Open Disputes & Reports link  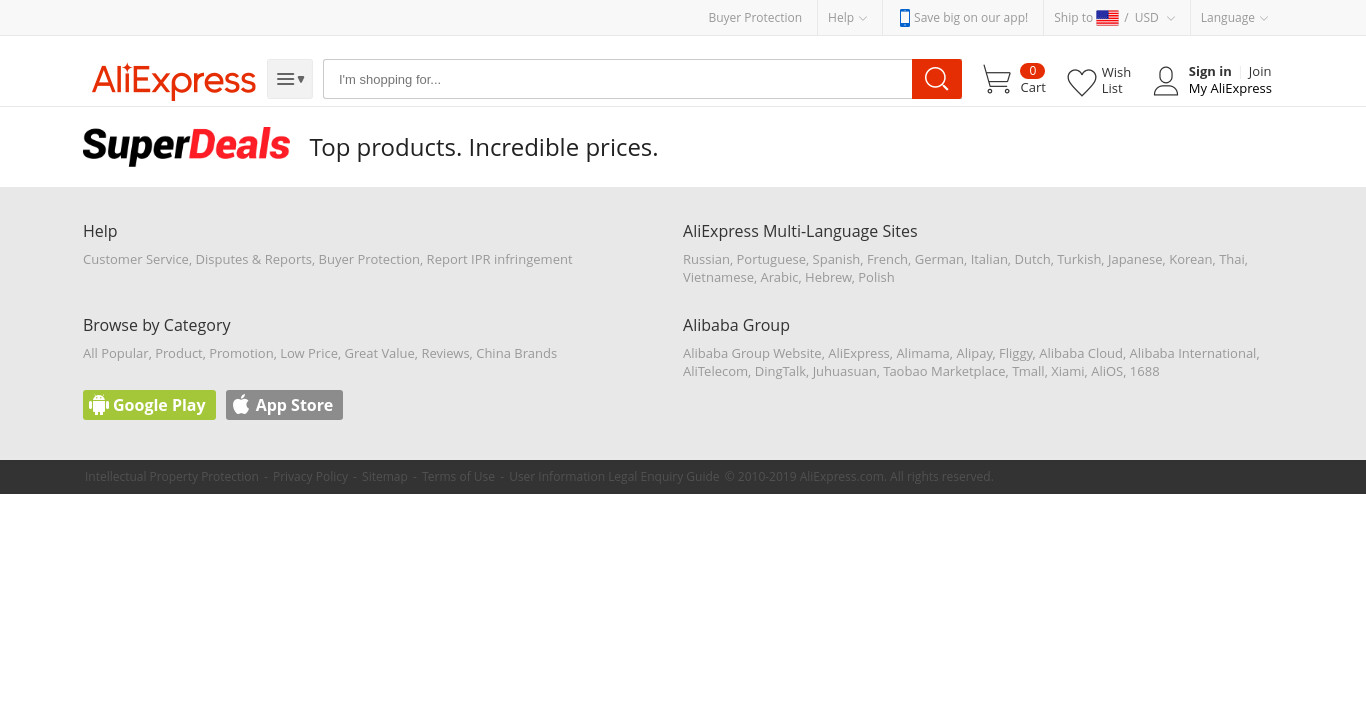click(x=254, y=259)
